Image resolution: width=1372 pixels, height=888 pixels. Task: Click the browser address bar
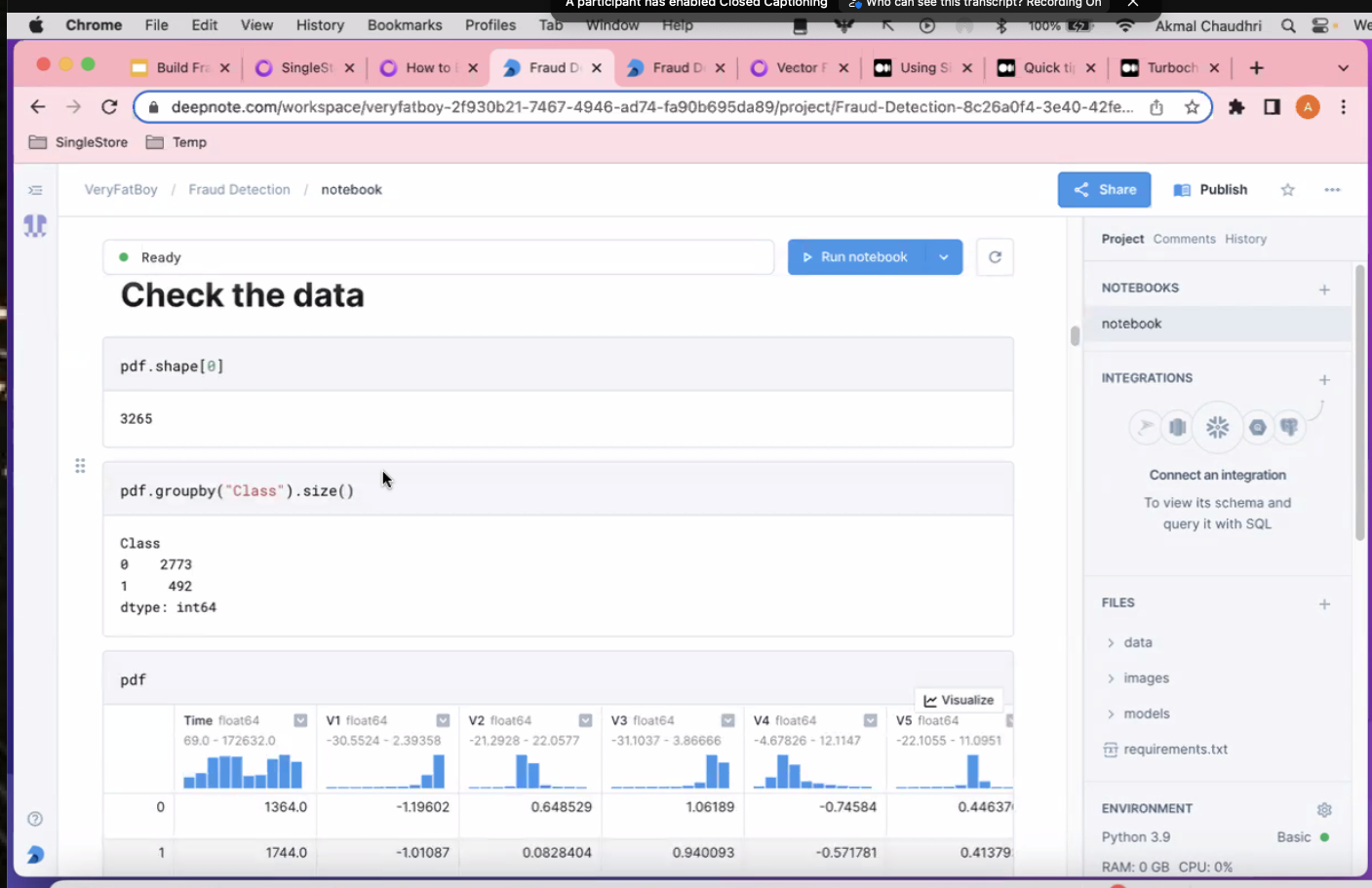651,107
